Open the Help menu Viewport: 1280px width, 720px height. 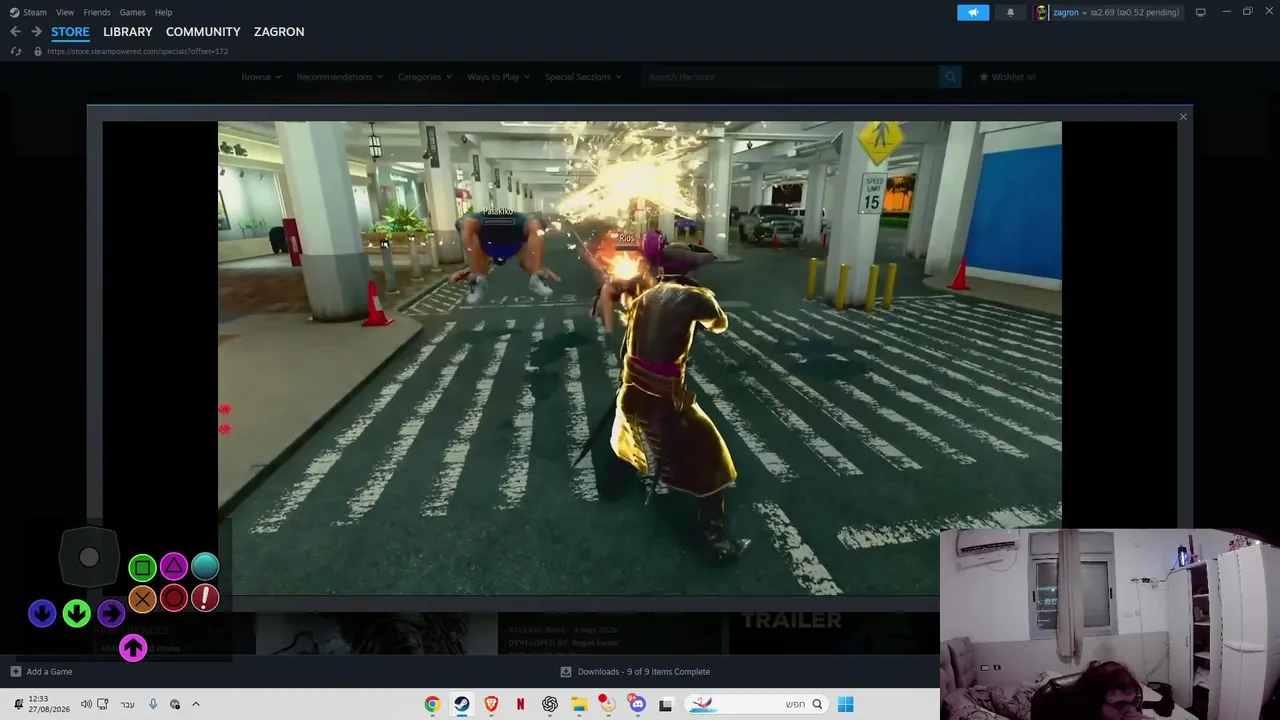click(x=164, y=12)
